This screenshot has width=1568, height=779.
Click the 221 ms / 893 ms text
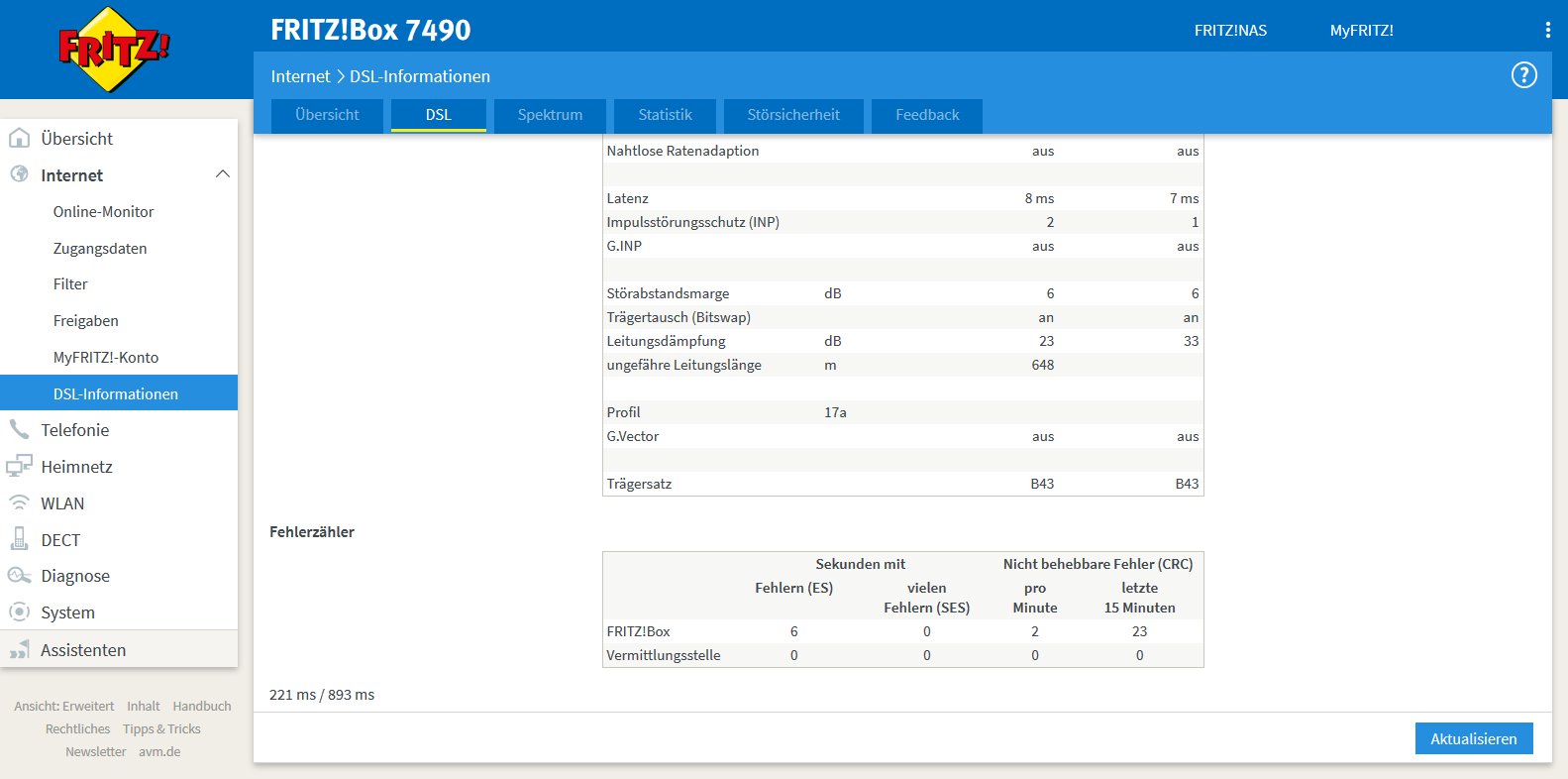coord(322,695)
